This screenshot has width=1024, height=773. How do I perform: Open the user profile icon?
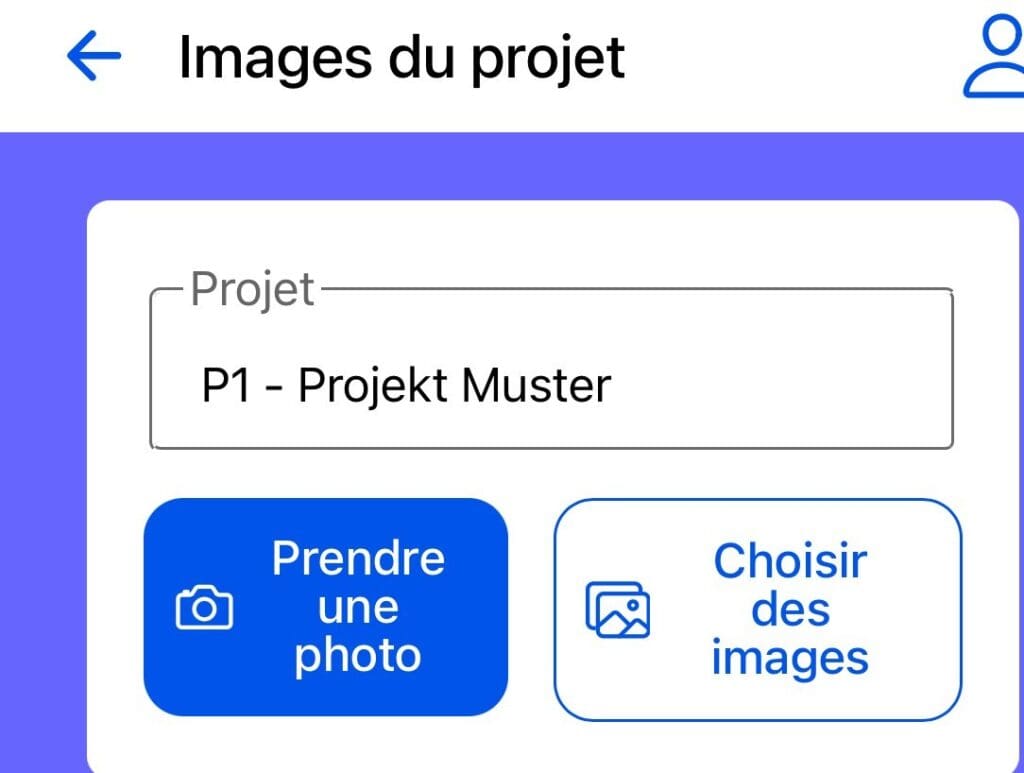pyautogui.click(x=995, y=57)
